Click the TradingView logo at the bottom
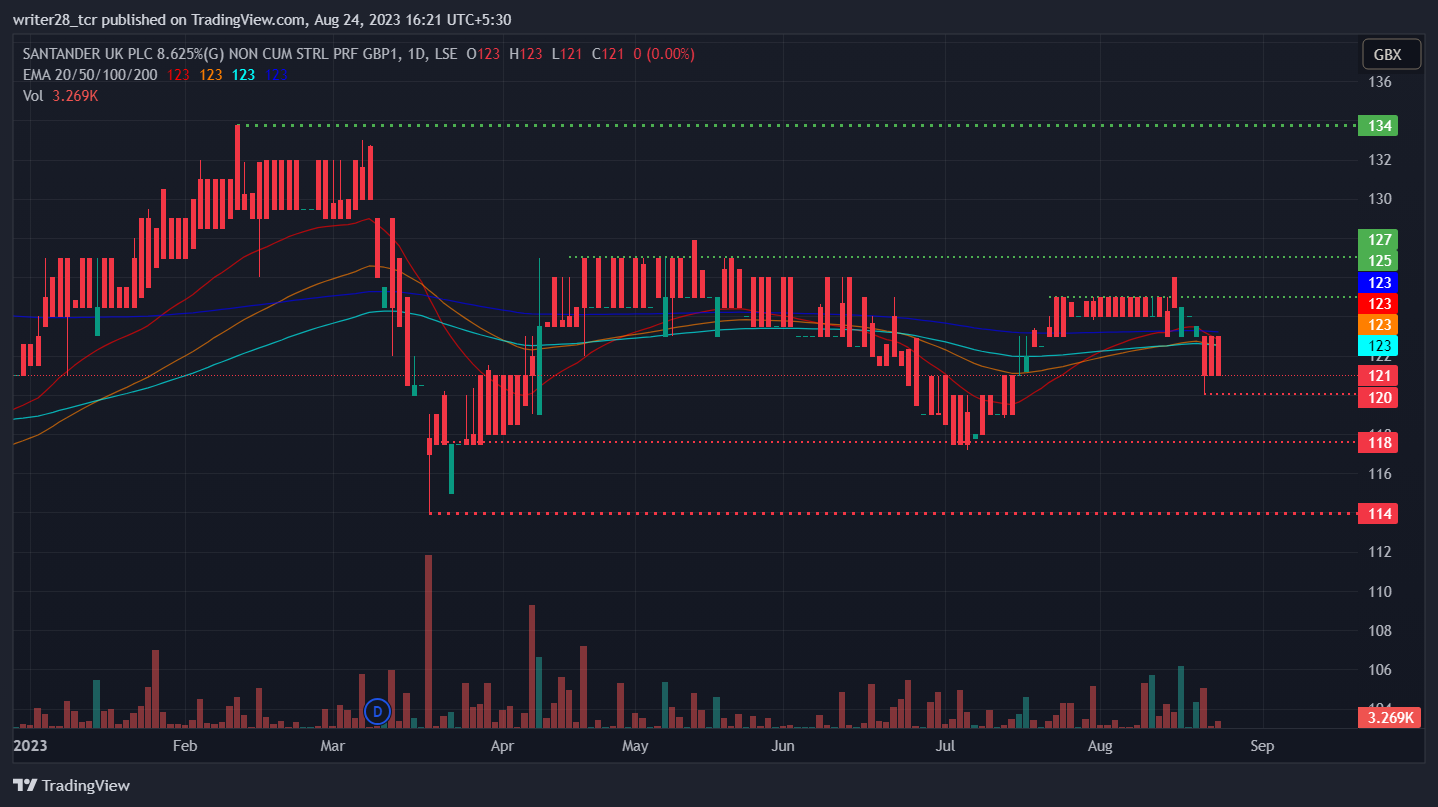 pos(71,785)
